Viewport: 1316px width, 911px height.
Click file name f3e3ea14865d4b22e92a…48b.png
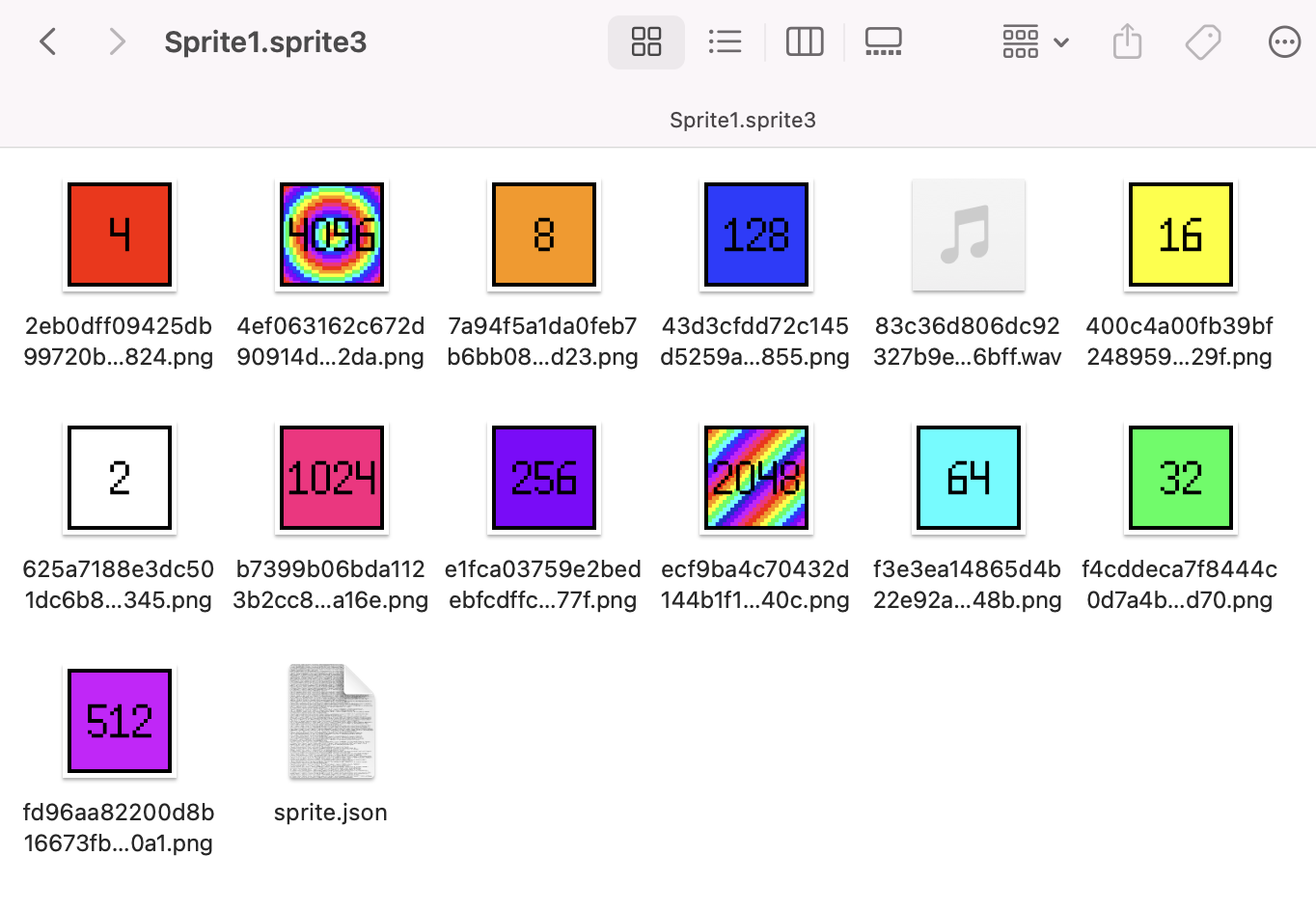pyautogui.click(x=968, y=585)
